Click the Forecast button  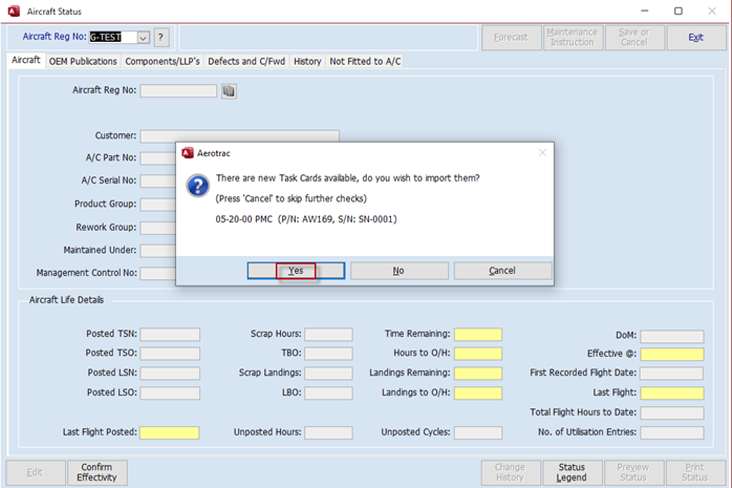(511, 37)
